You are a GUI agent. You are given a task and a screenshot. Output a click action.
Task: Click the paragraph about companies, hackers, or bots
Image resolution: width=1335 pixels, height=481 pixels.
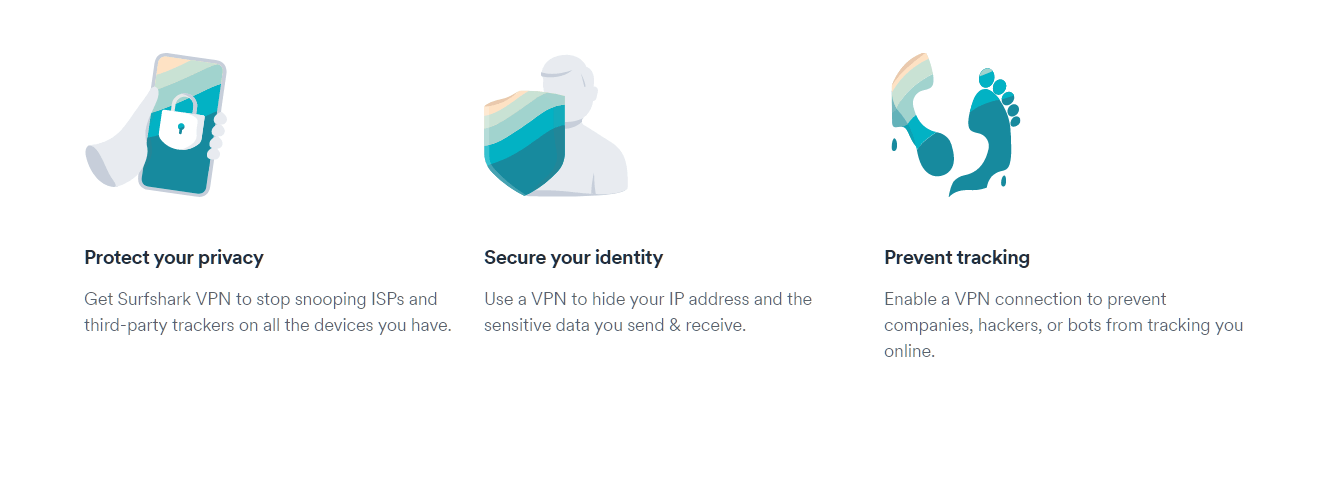coord(1063,325)
